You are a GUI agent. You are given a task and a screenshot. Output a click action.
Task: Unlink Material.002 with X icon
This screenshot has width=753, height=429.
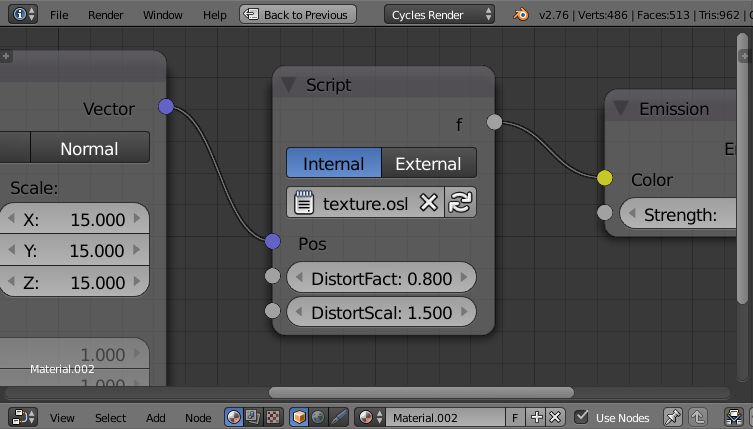555,417
